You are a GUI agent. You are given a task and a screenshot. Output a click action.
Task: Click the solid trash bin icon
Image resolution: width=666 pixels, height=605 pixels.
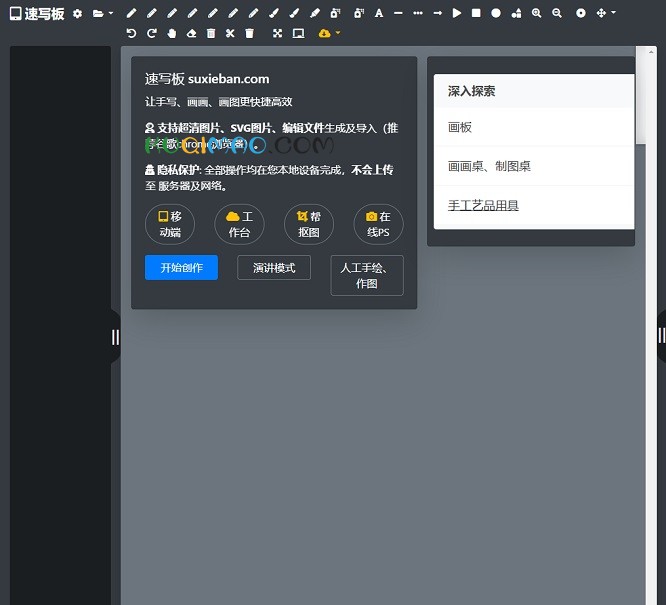[x=250, y=33]
